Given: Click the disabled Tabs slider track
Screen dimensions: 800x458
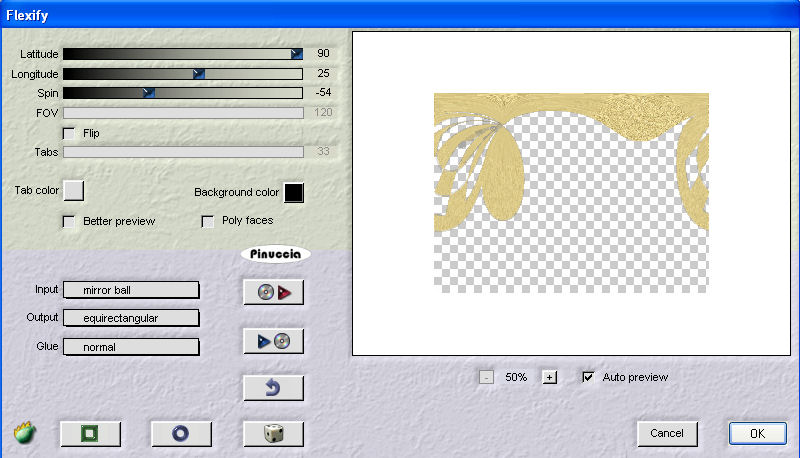Looking at the screenshot, I should 183,152.
